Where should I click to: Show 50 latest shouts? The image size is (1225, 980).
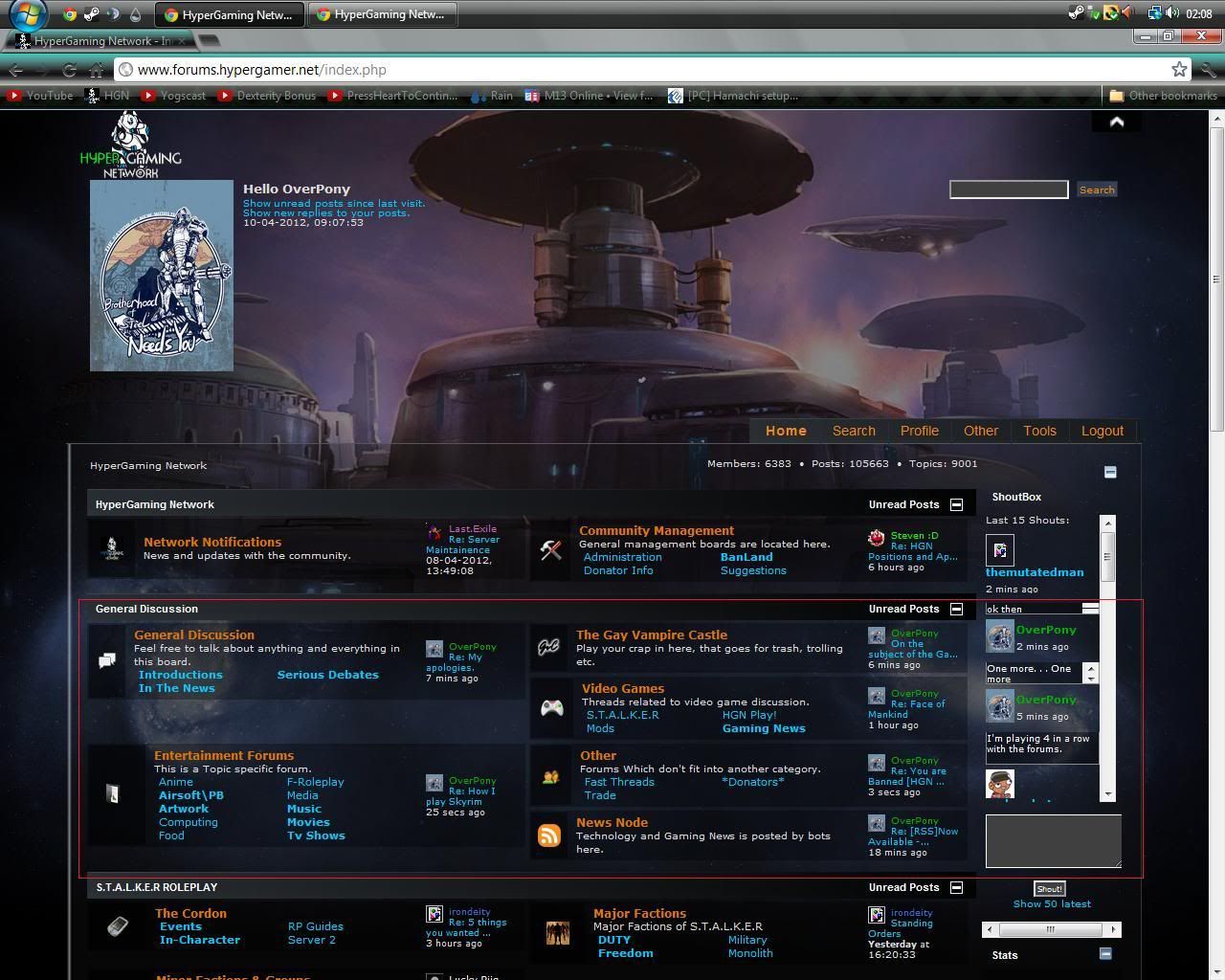[1052, 903]
